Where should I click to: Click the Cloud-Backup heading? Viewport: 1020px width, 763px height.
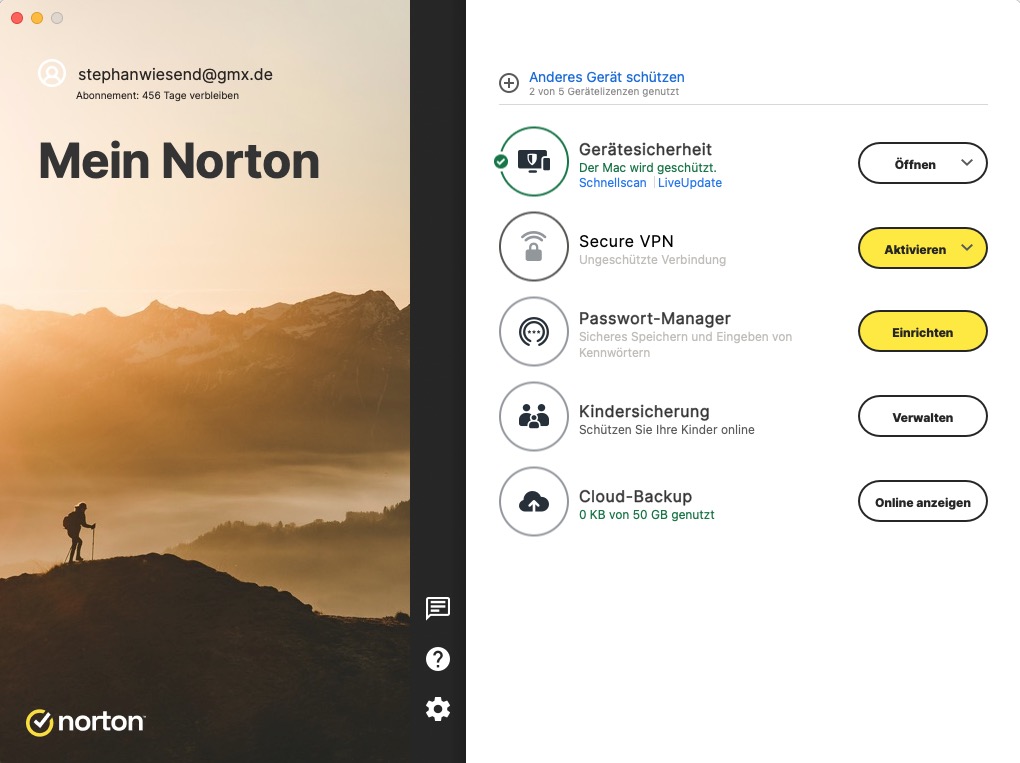[635, 496]
